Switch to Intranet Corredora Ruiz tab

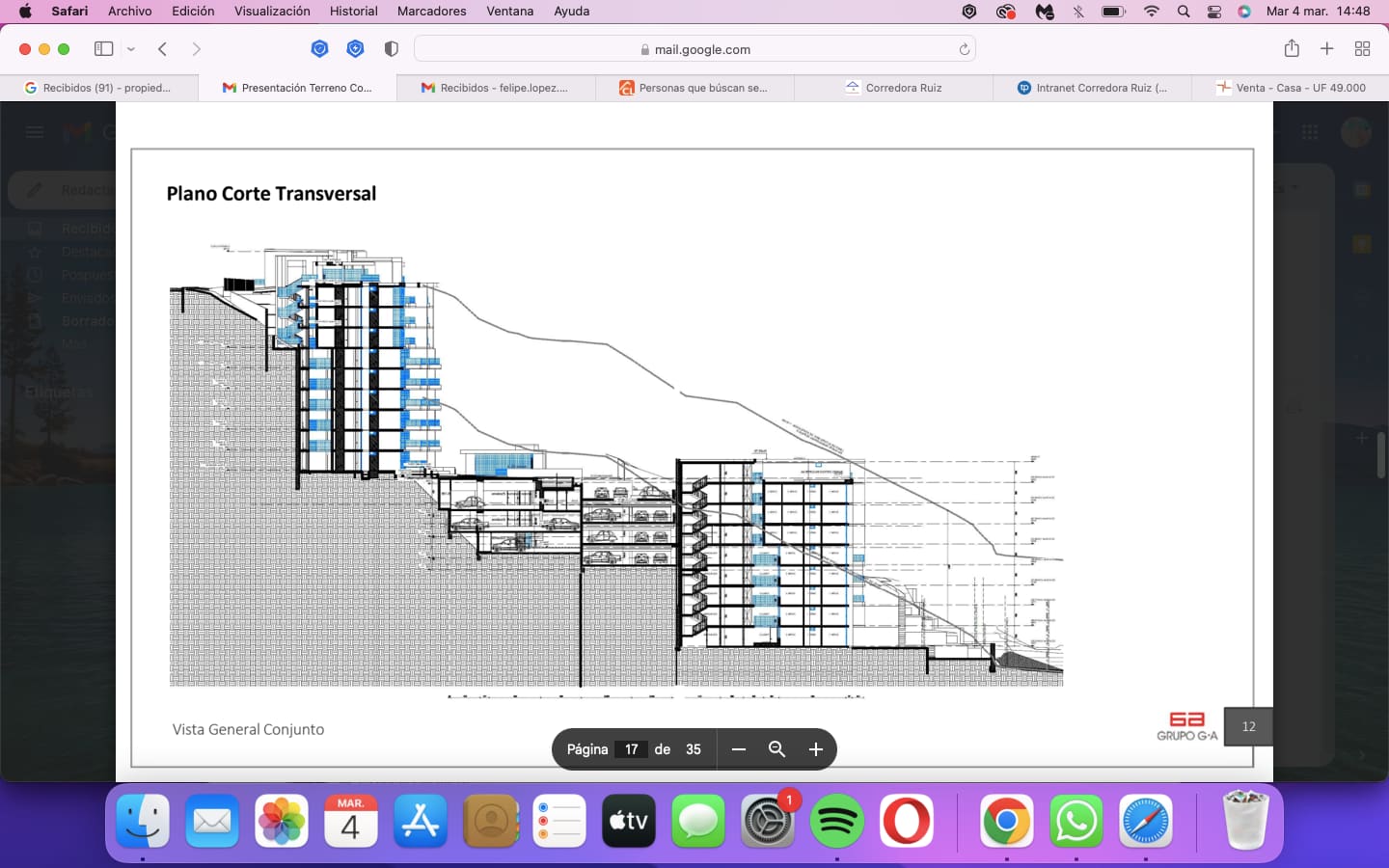point(1092,88)
